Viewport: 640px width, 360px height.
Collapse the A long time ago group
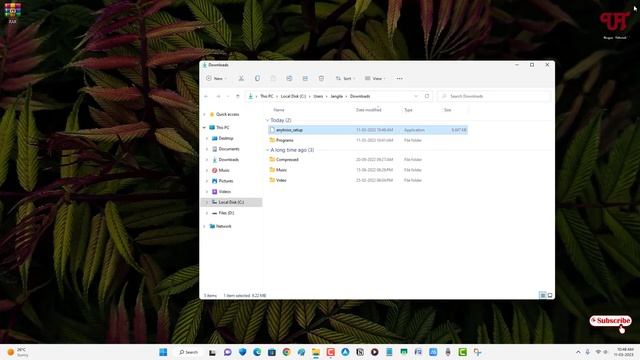point(268,150)
